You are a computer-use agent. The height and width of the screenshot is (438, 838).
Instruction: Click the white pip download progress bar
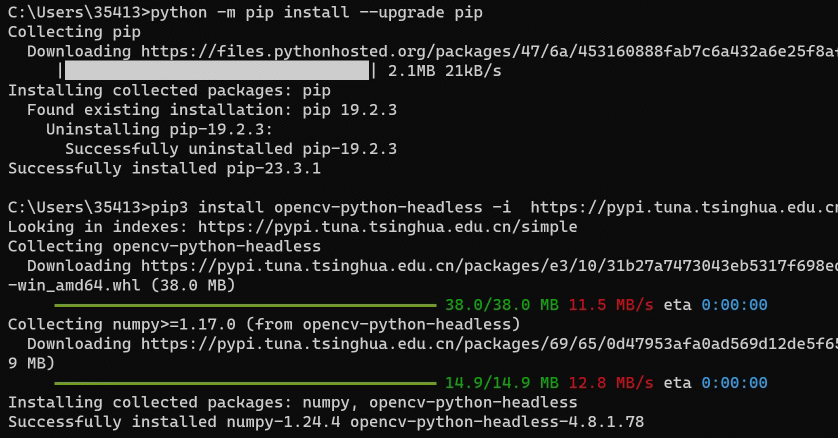point(217,71)
